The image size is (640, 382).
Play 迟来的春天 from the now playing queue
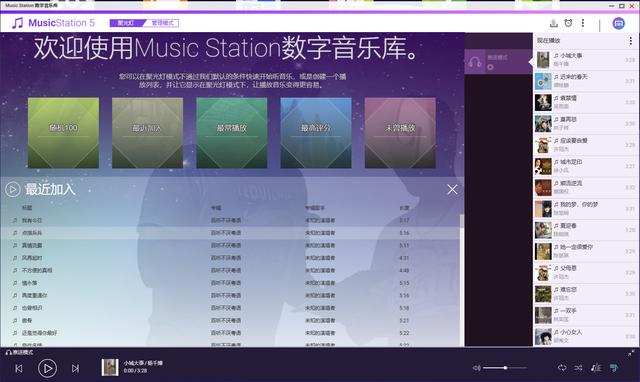click(586, 81)
